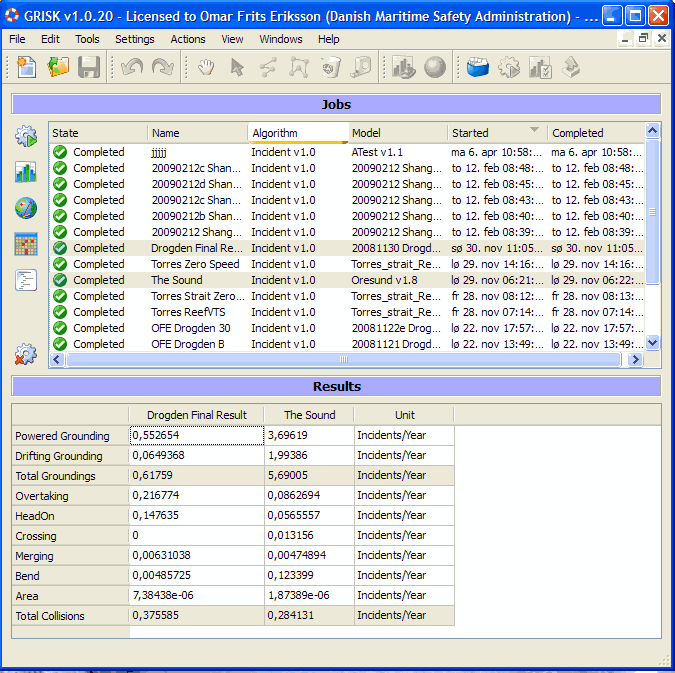Click the horizontal scrollbar in Jobs list
675x673 pixels.
344,359
